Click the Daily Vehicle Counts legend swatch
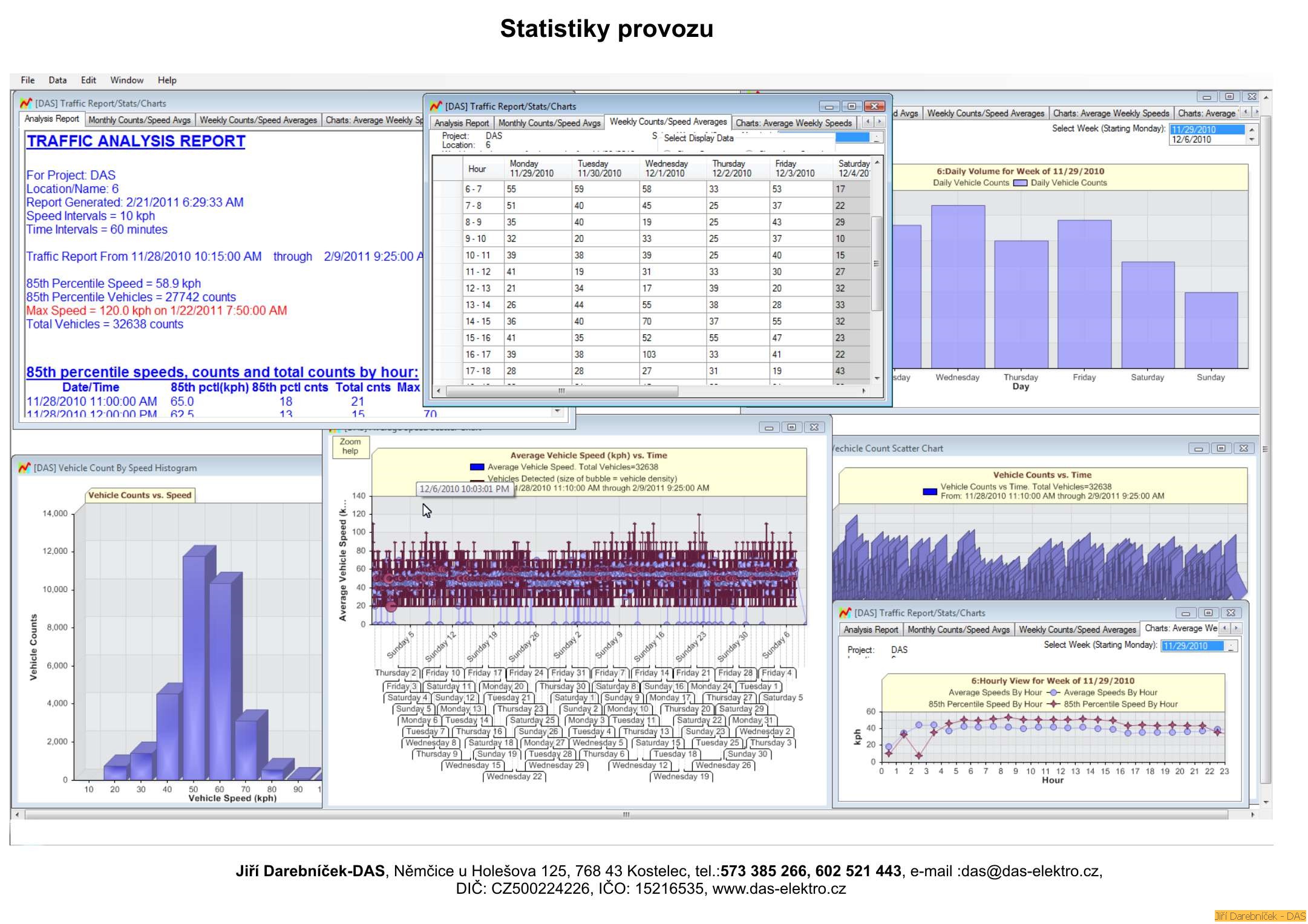Viewport: 1308px width, 924px height. point(1020,183)
